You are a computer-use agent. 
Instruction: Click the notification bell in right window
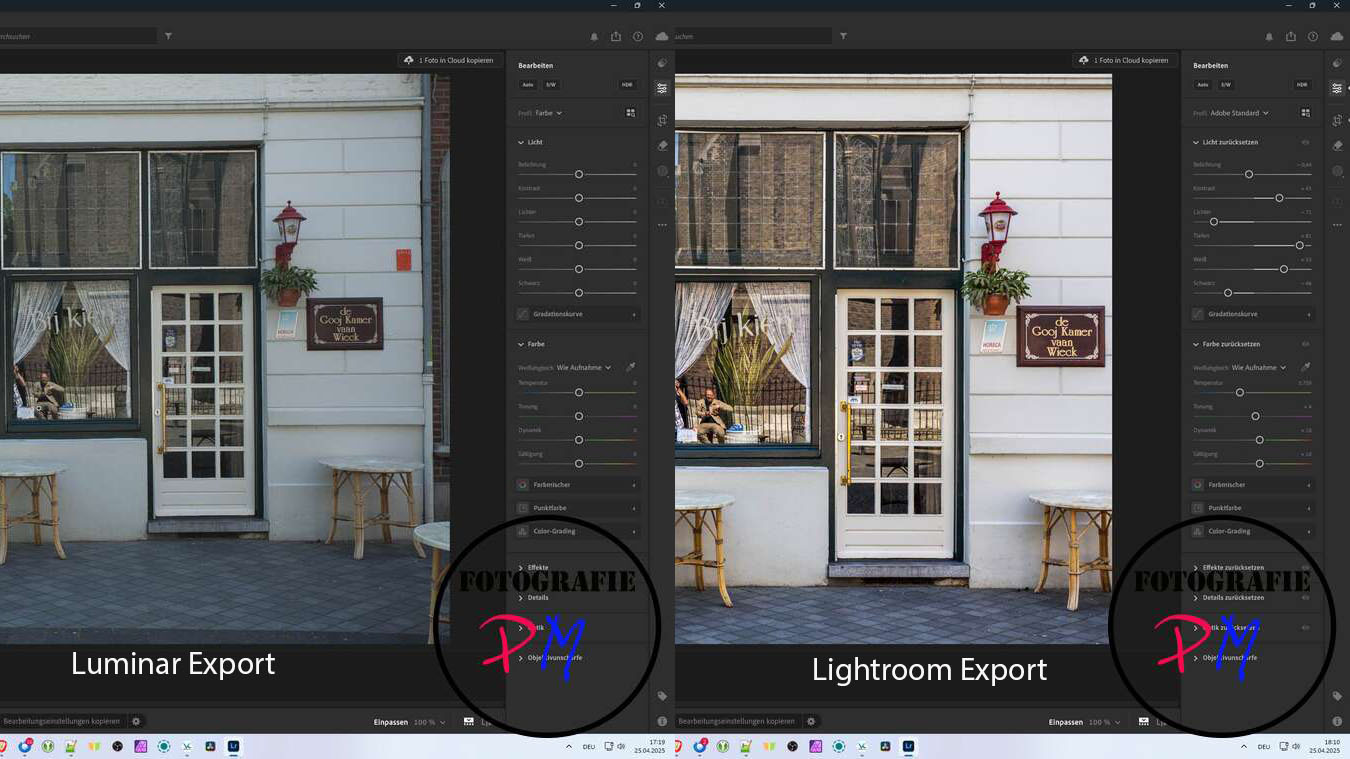point(1269,36)
